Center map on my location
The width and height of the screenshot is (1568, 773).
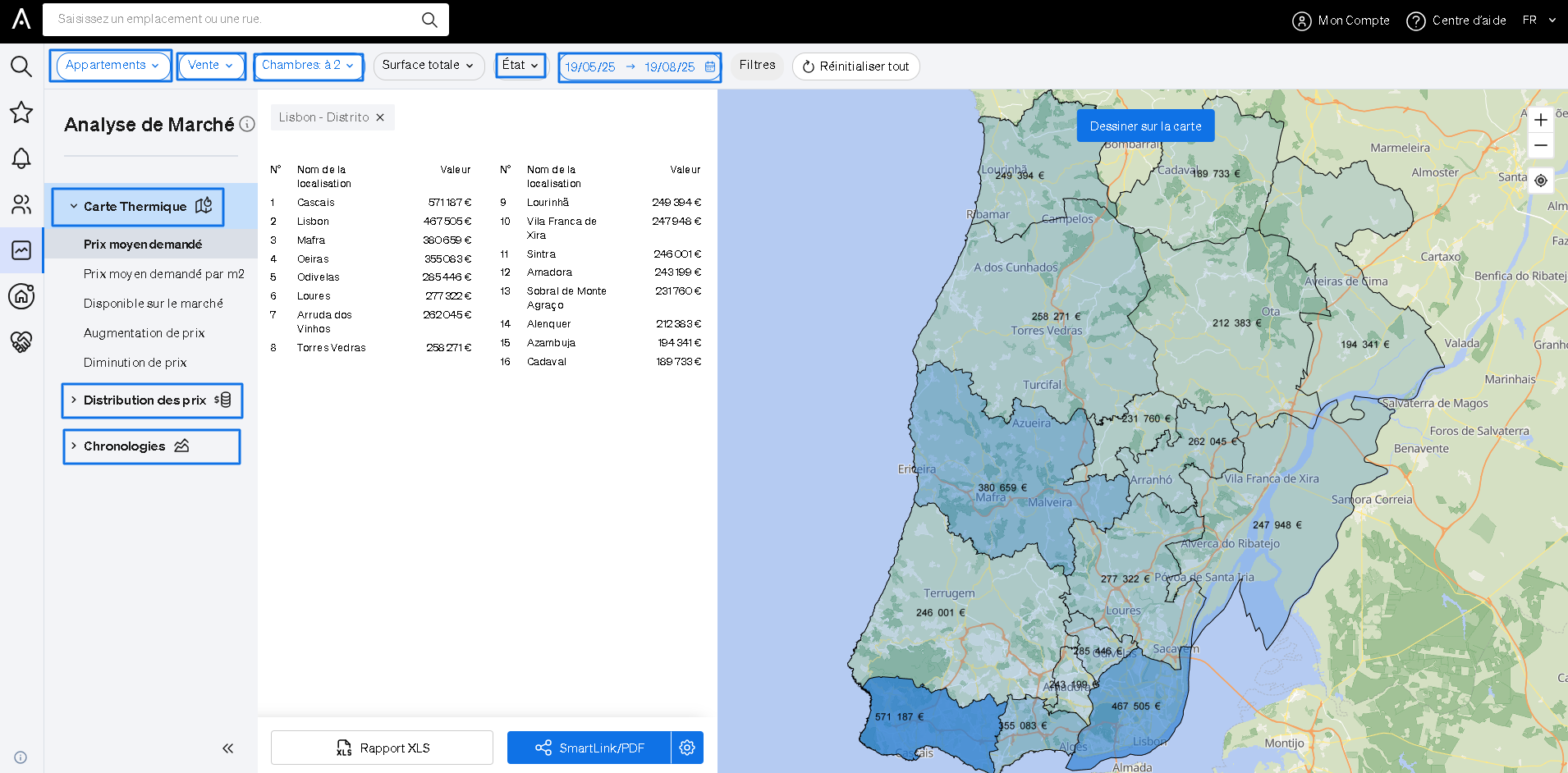pyautogui.click(x=1541, y=181)
